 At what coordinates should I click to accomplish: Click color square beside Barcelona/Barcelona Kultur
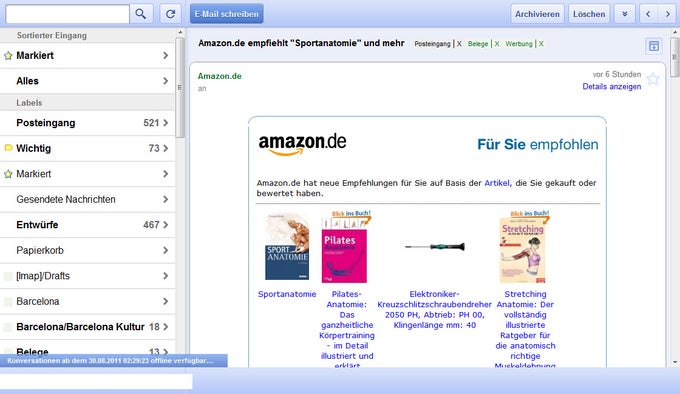[8, 327]
